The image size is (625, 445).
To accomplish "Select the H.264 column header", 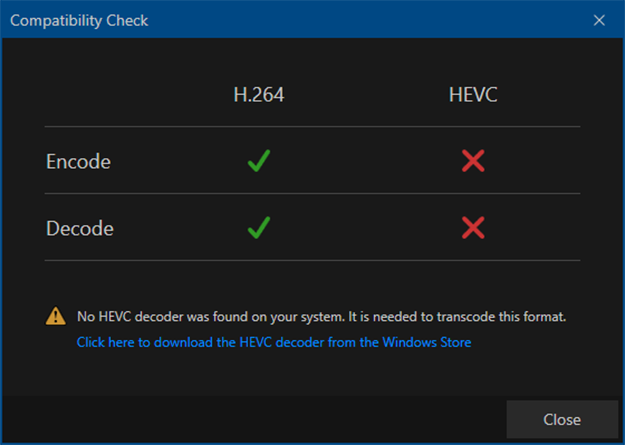I will (x=259, y=94).
